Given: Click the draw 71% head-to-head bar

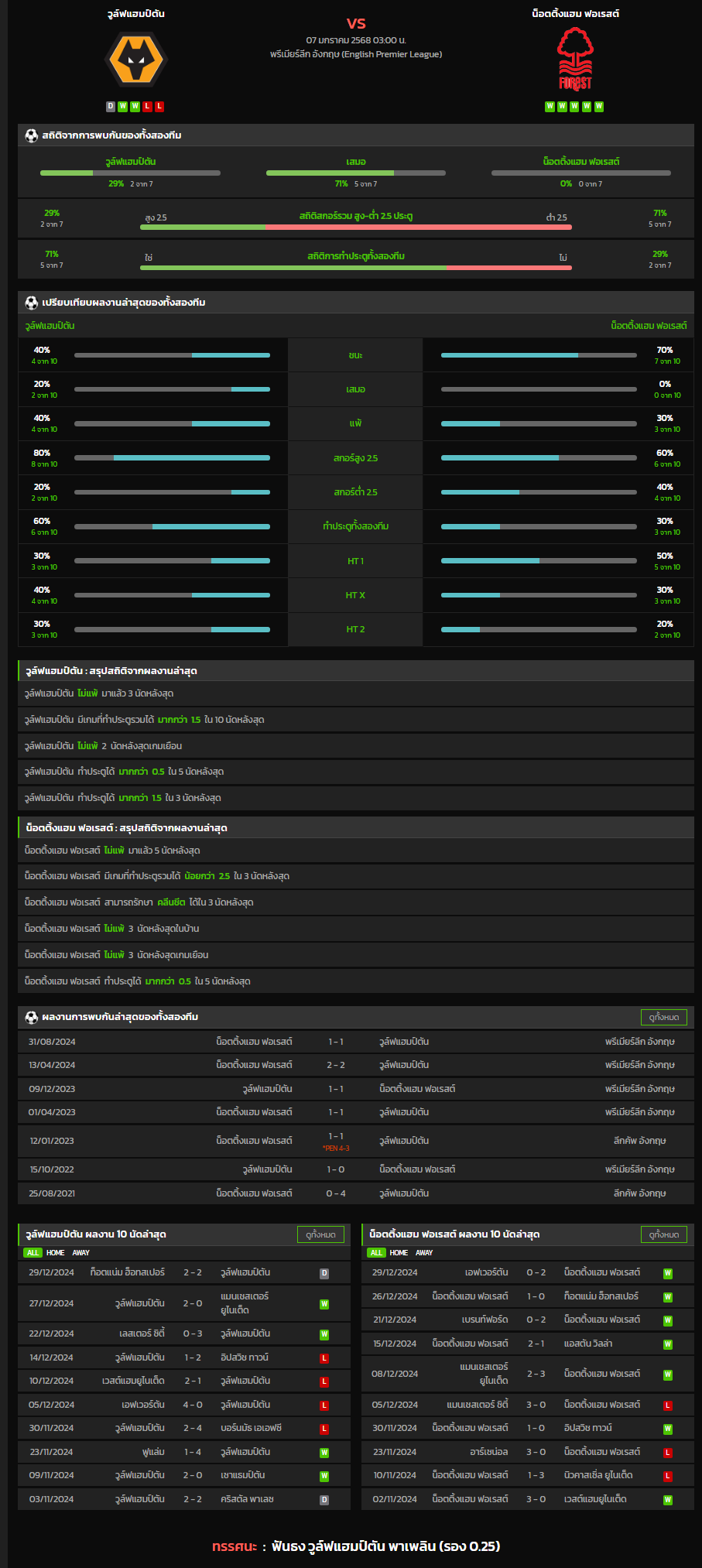Looking at the screenshot, I should (356, 173).
